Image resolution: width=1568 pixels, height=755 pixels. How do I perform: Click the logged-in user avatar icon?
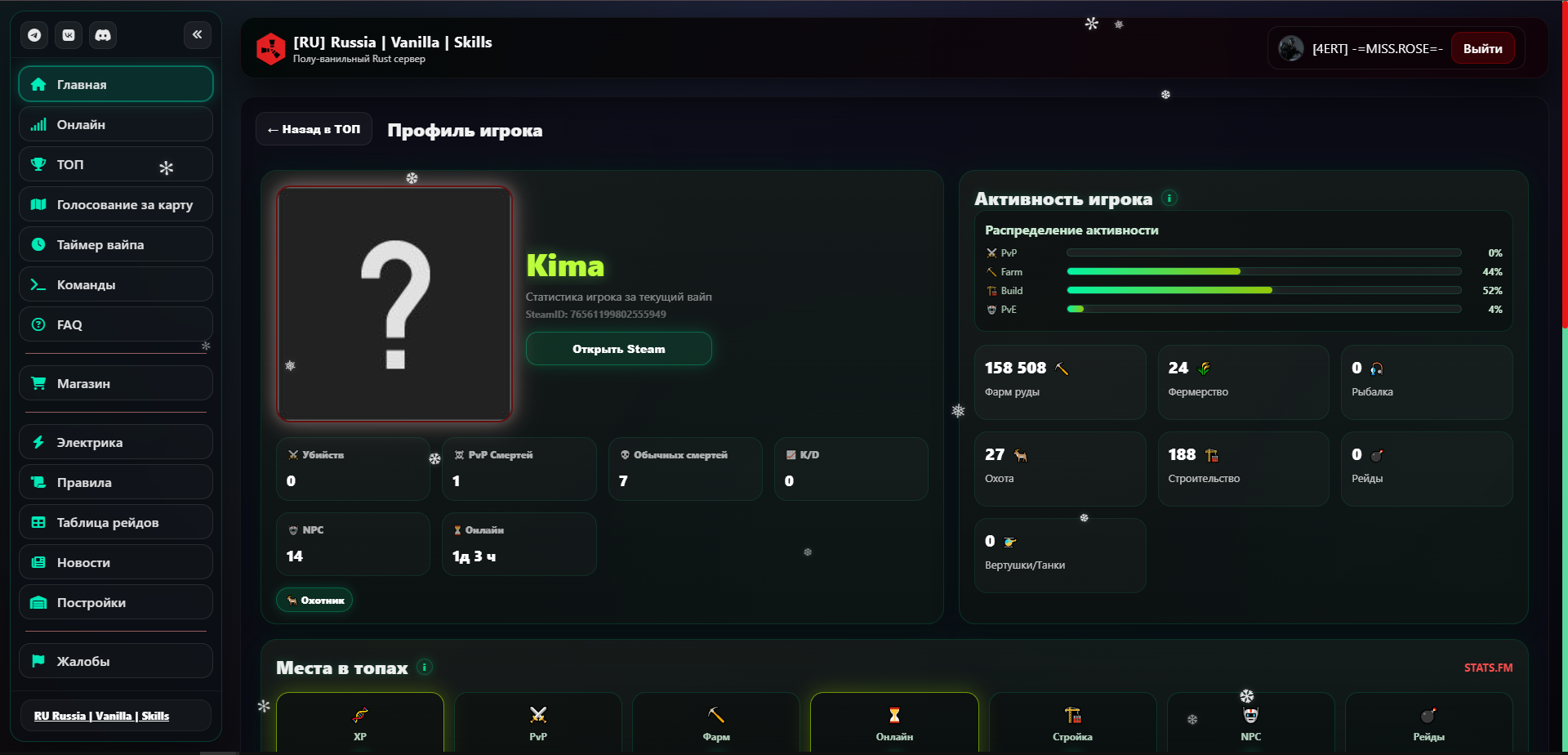pos(1291,48)
